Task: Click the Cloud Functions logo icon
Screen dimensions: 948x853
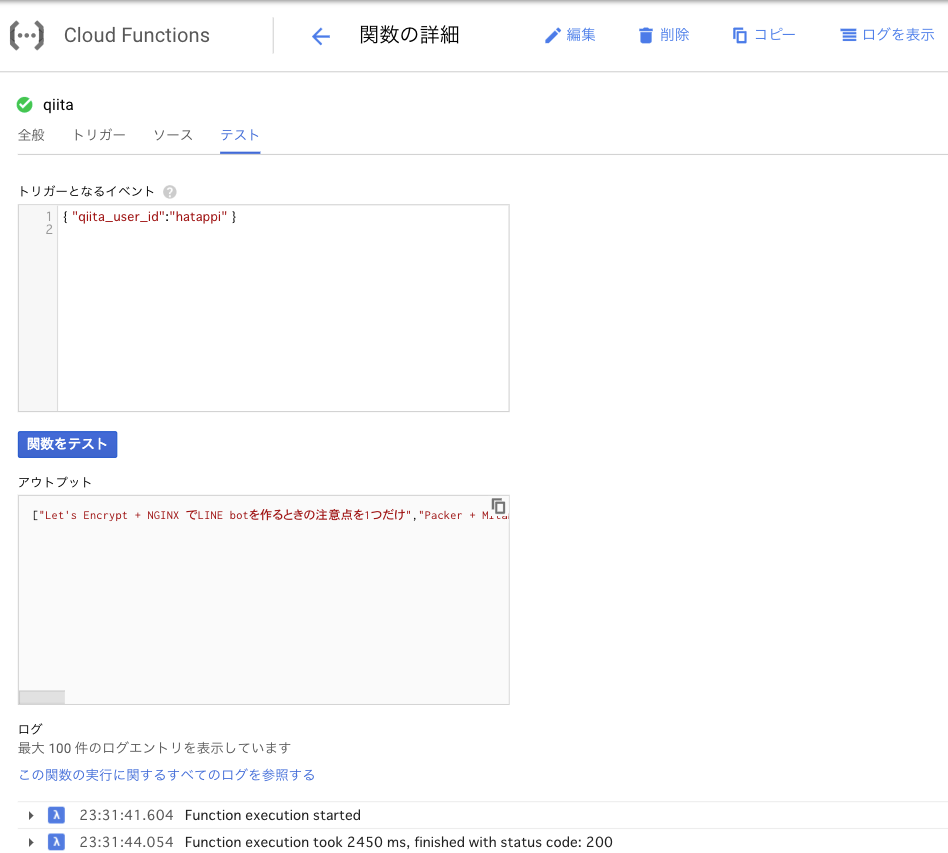Action: [27, 34]
